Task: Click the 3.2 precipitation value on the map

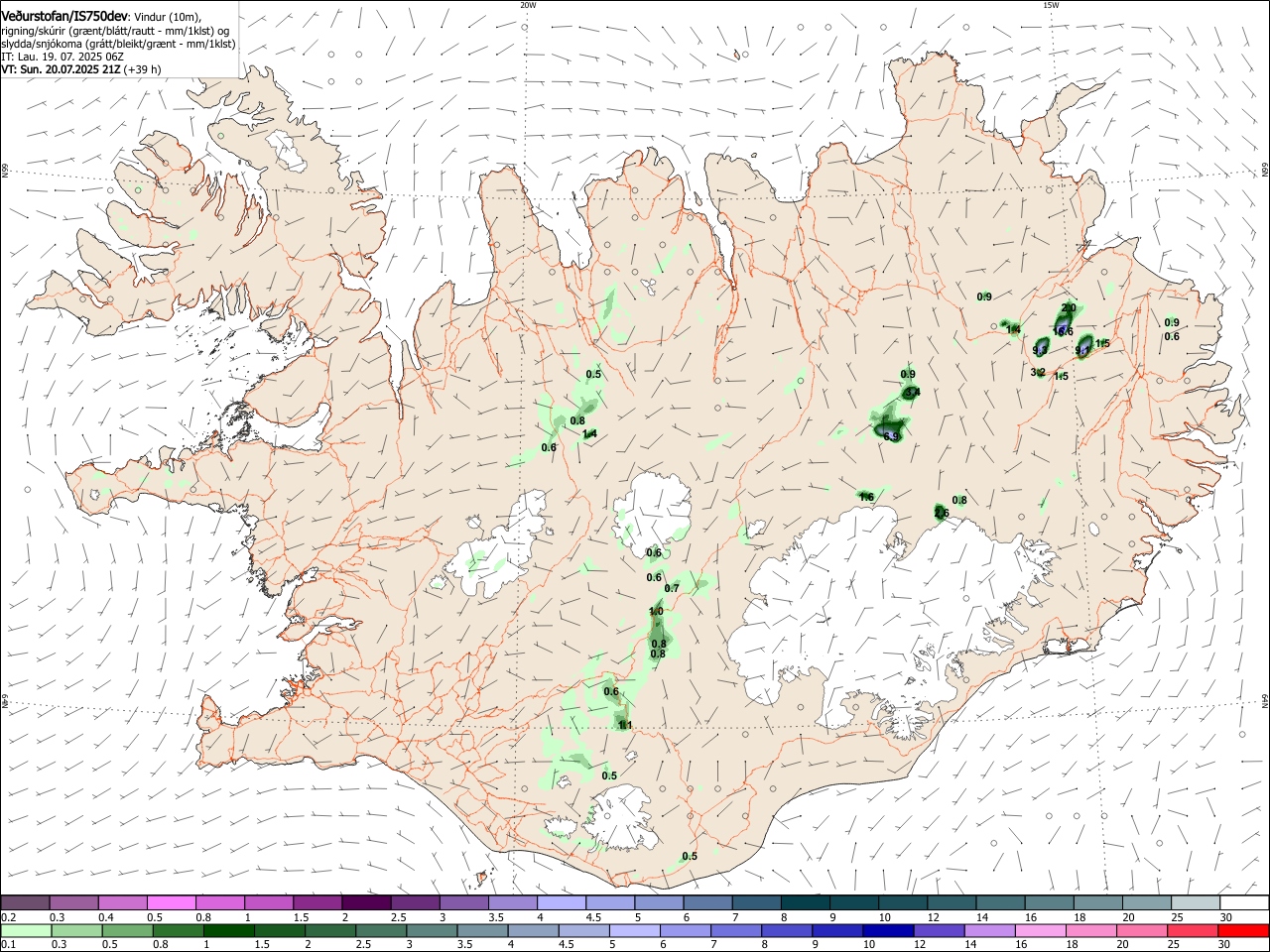Action: [1038, 373]
